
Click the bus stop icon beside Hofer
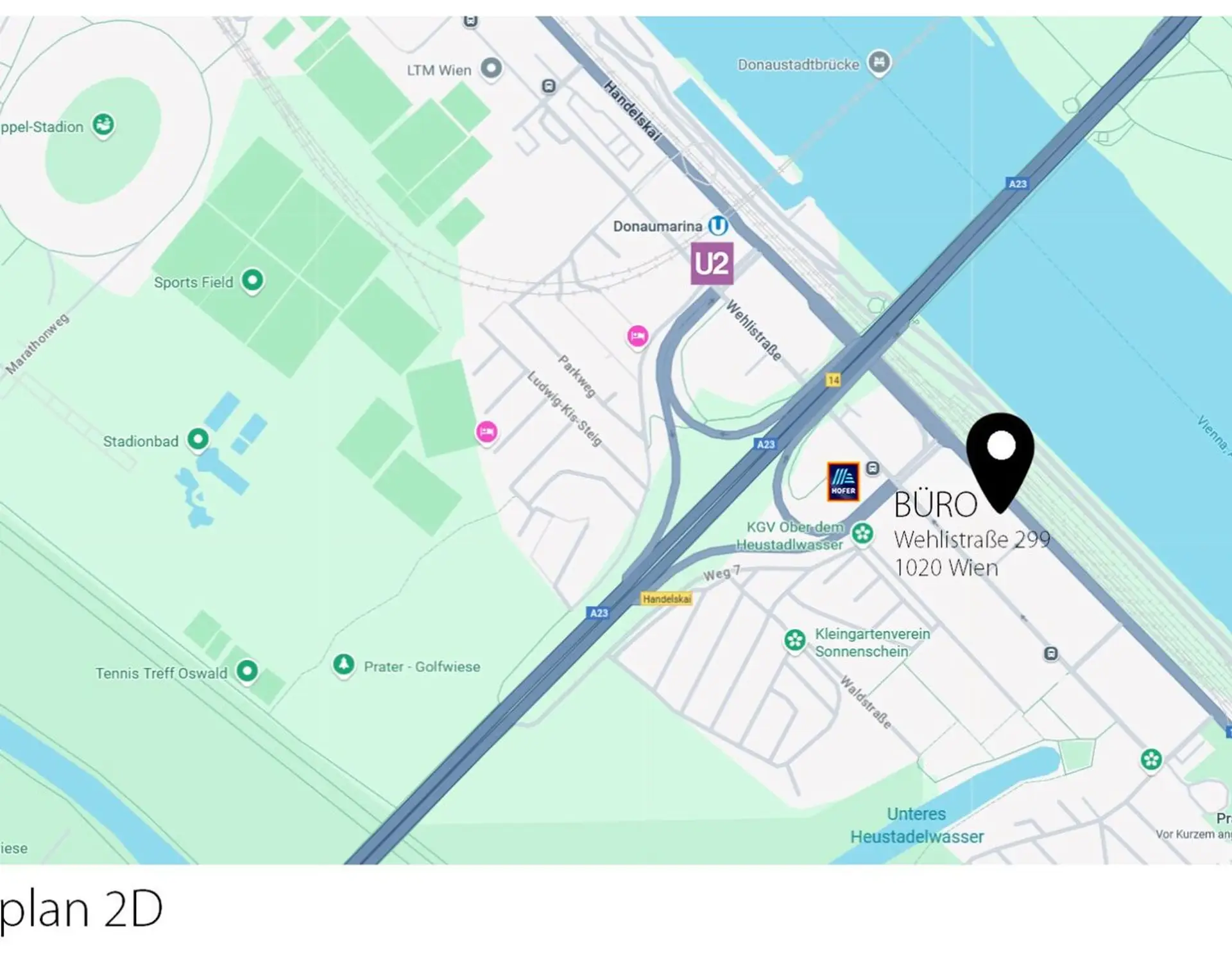873,469
